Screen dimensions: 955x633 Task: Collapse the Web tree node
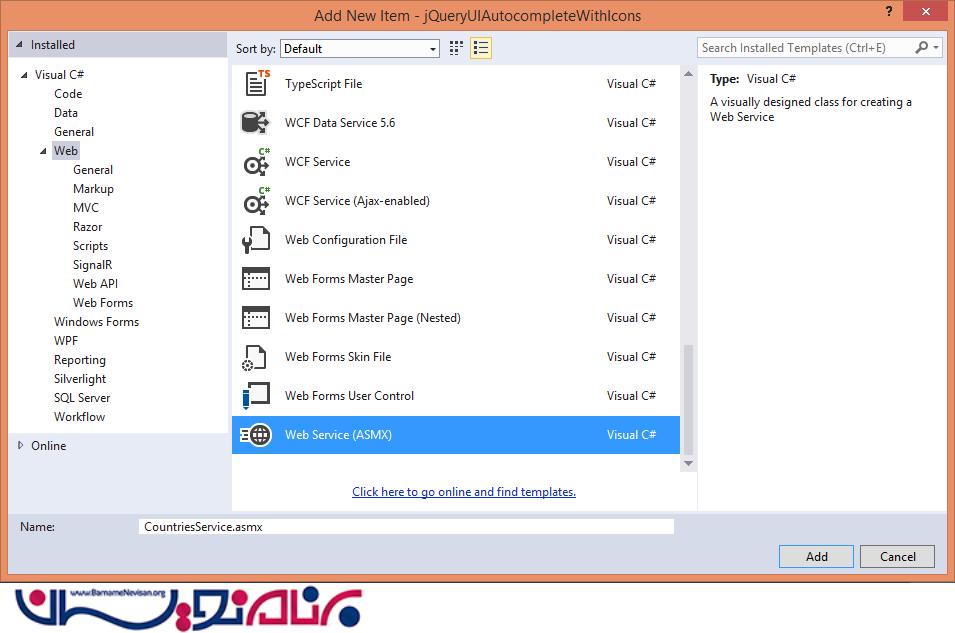[43, 151]
